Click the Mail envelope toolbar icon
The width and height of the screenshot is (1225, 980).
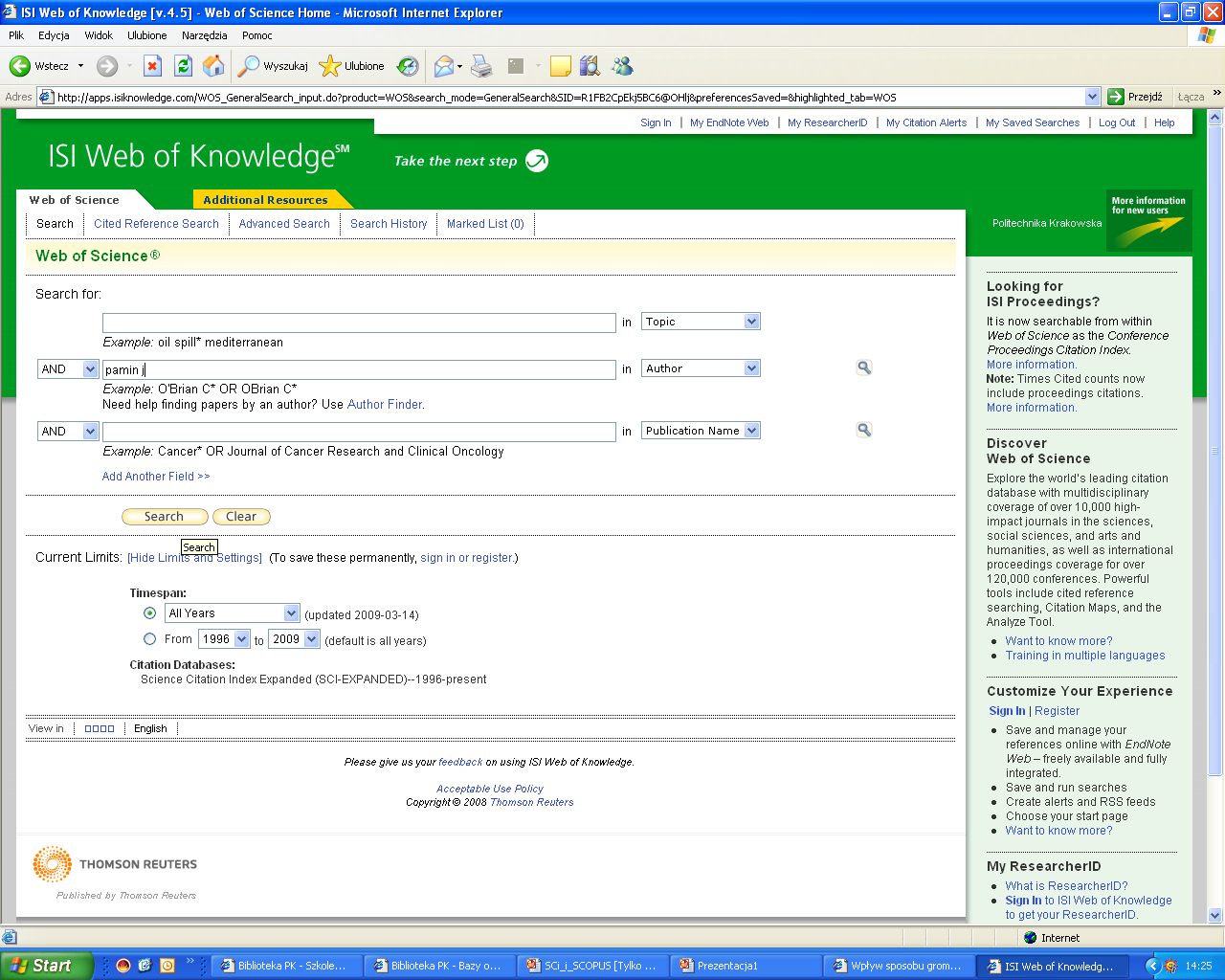(443, 66)
